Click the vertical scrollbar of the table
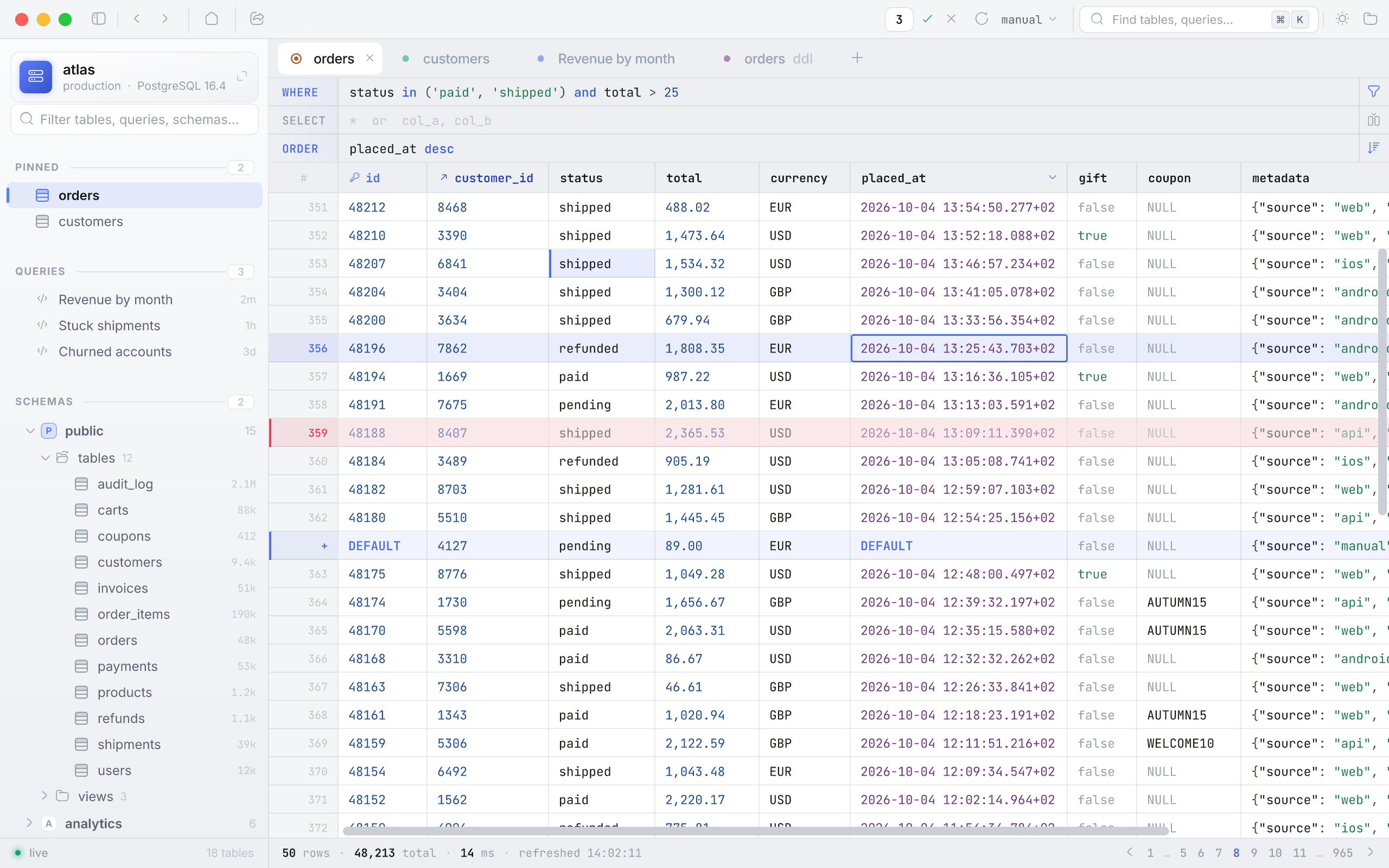The image size is (1389, 868). click(x=1382, y=382)
